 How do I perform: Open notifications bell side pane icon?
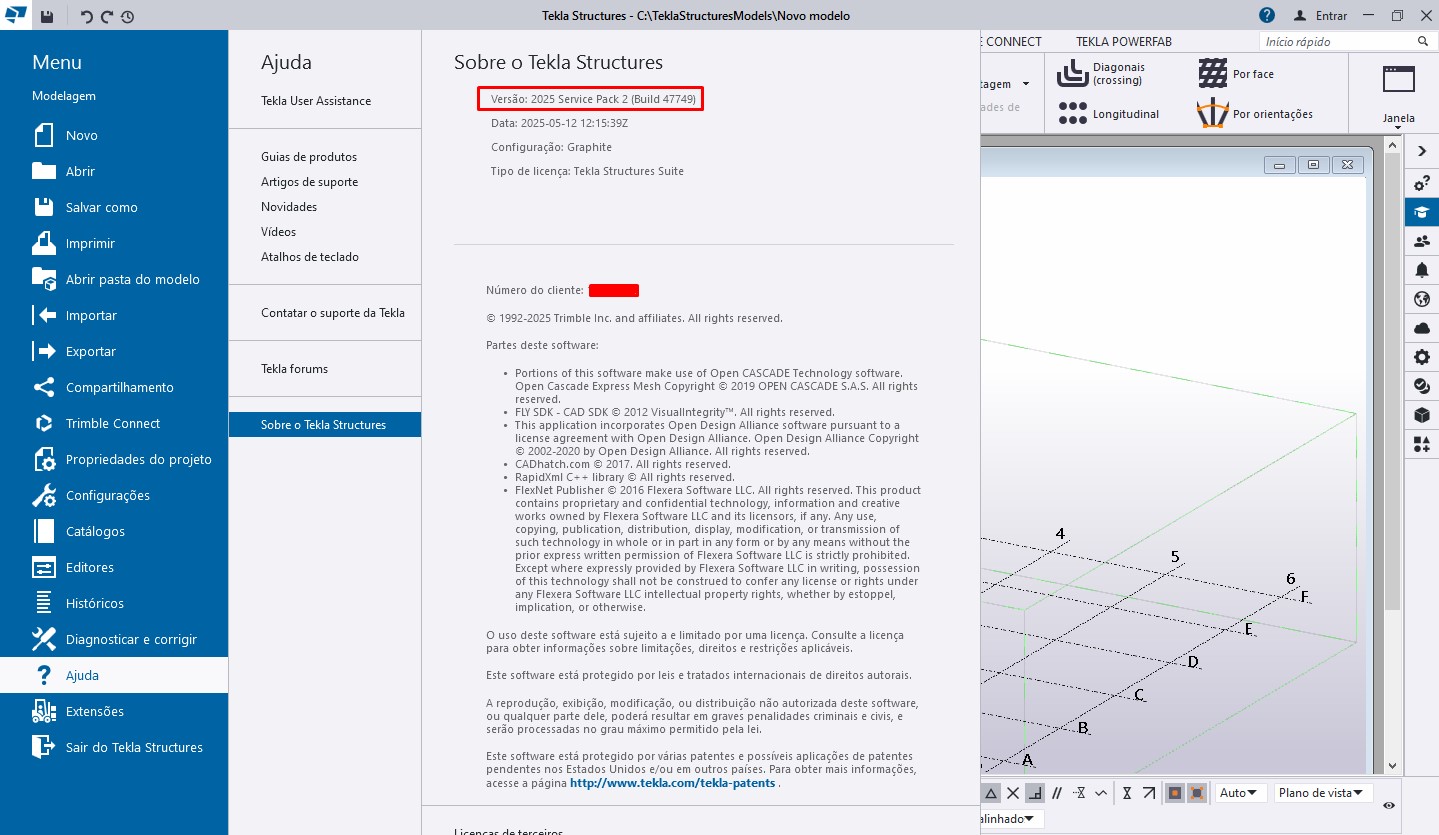(x=1422, y=270)
